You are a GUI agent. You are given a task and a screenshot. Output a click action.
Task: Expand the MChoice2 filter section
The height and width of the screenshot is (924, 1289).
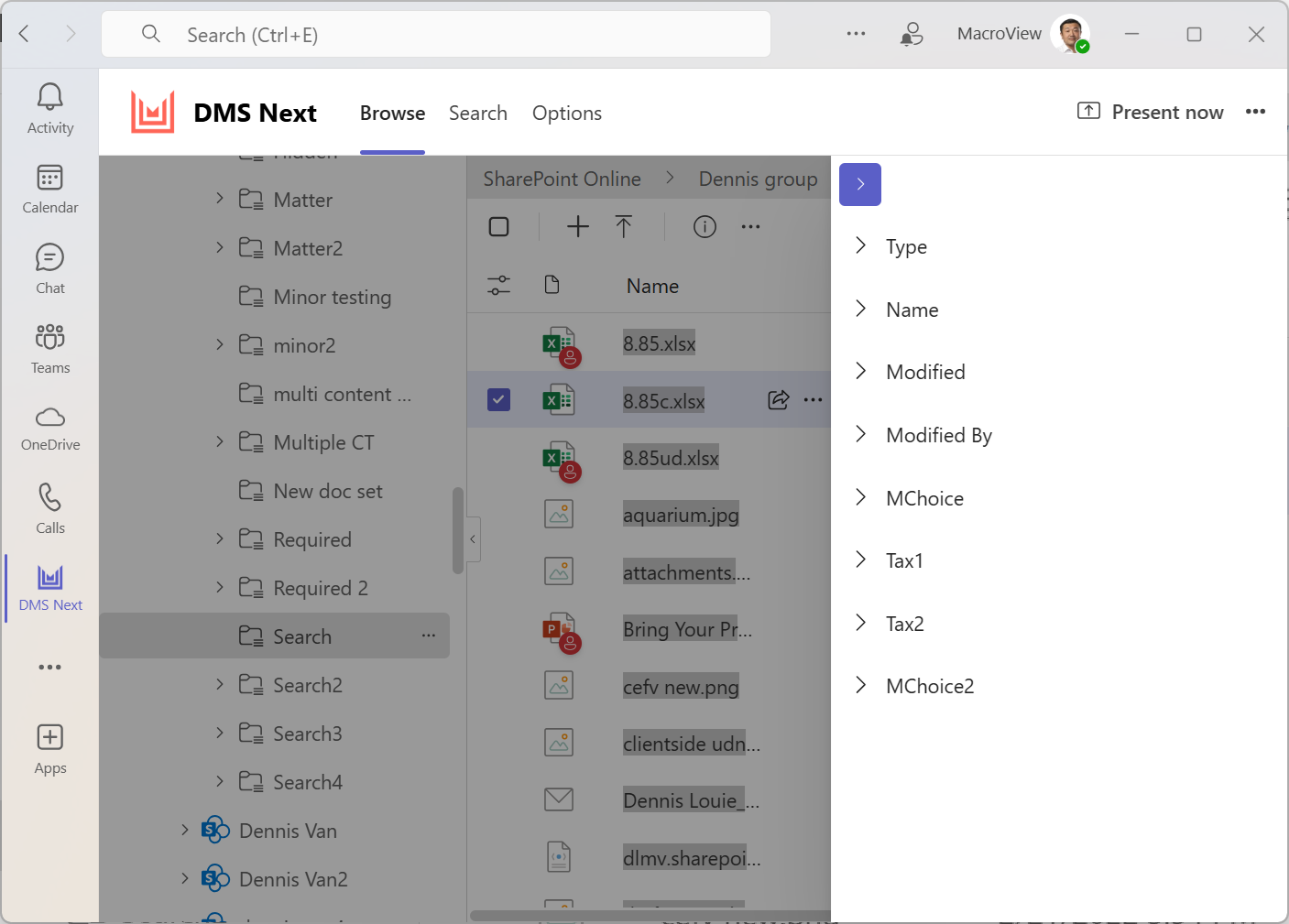[x=860, y=685]
